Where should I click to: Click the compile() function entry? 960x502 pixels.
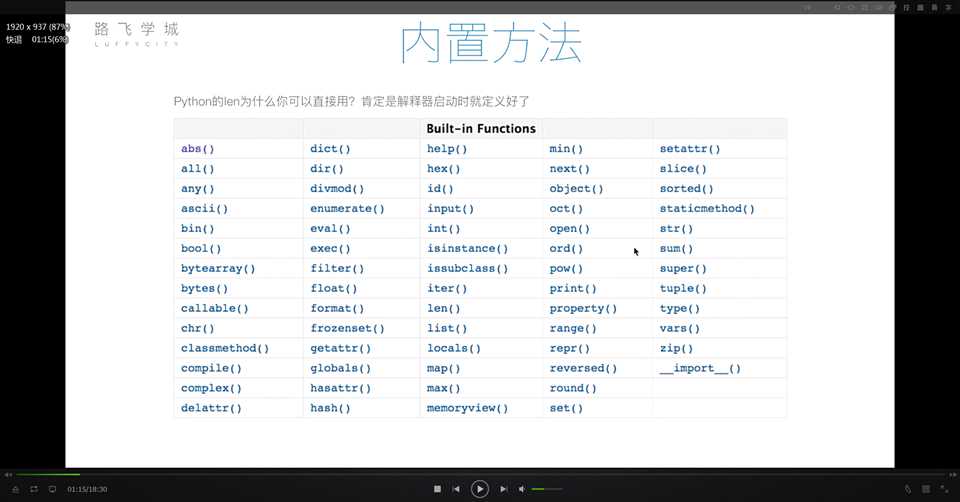[211, 369]
